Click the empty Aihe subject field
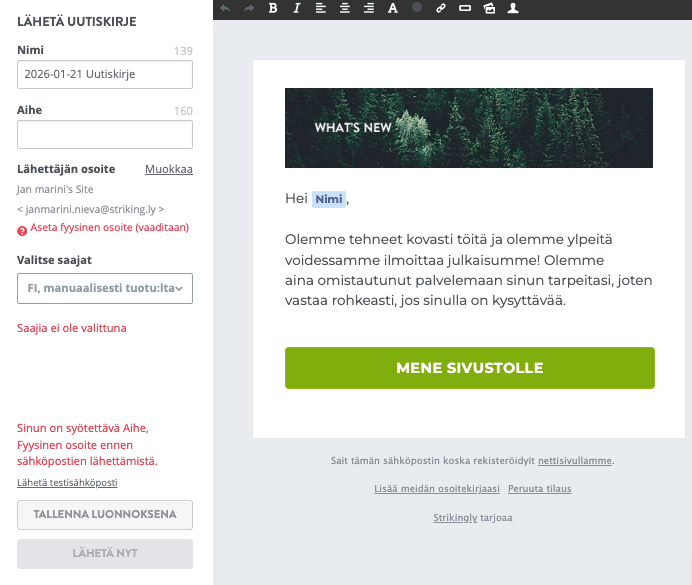 [x=105, y=135]
